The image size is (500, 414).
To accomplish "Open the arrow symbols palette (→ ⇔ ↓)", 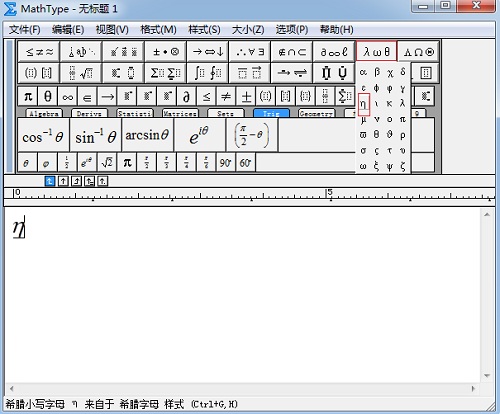I will coord(208,51).
